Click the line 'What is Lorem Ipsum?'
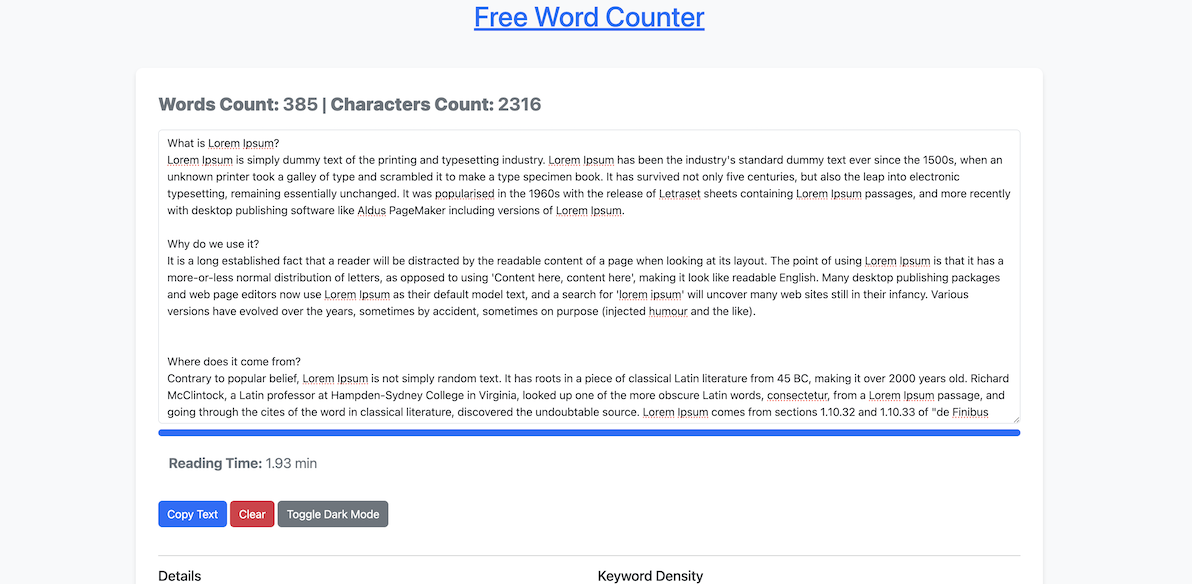This screenshot has width=1192, height=584. click(221, 142)
